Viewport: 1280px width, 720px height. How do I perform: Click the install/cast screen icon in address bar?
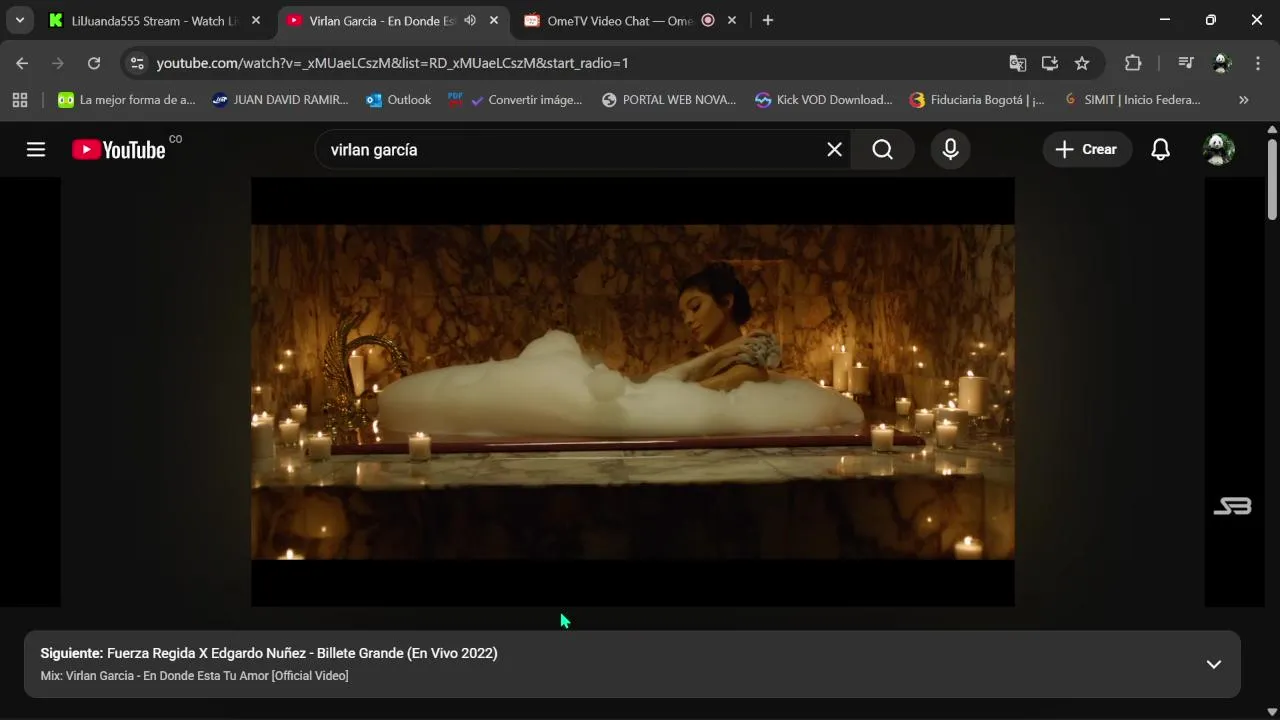pyautogui.click(x=1050, y=63)
